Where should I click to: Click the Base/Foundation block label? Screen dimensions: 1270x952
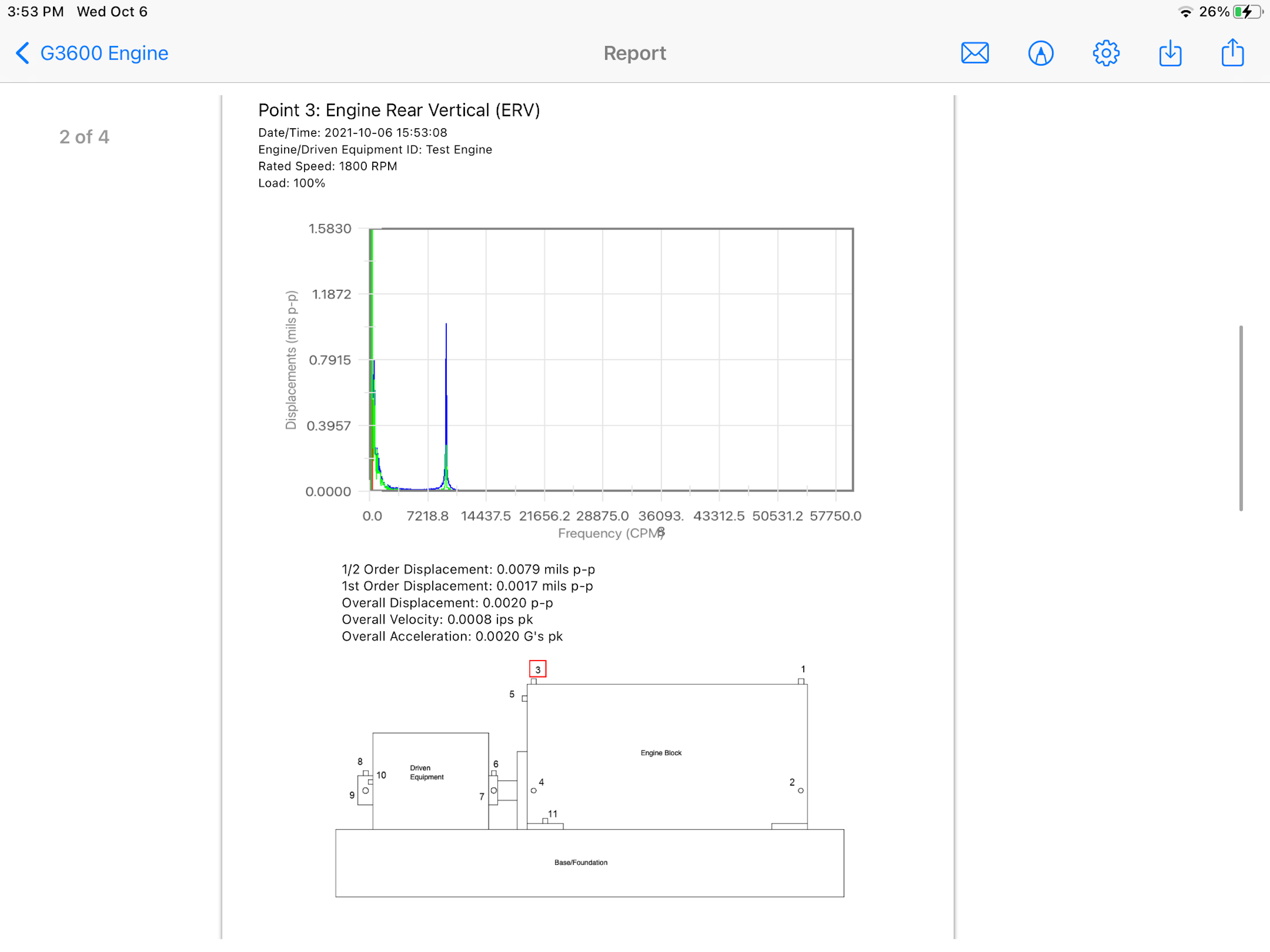click(581, 862)
